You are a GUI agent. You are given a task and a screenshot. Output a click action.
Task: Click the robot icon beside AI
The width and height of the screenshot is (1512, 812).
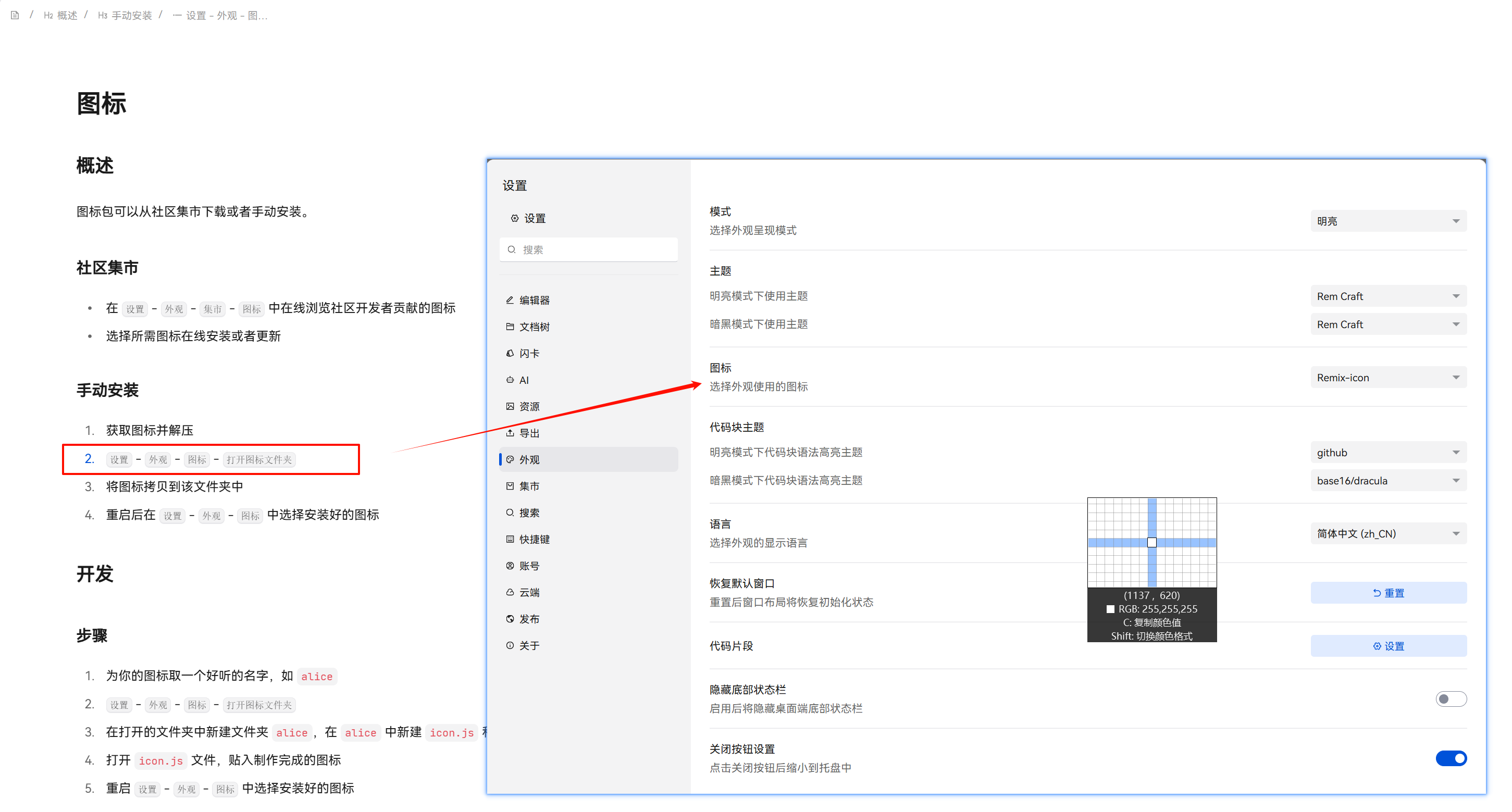[x=510, y=380]
